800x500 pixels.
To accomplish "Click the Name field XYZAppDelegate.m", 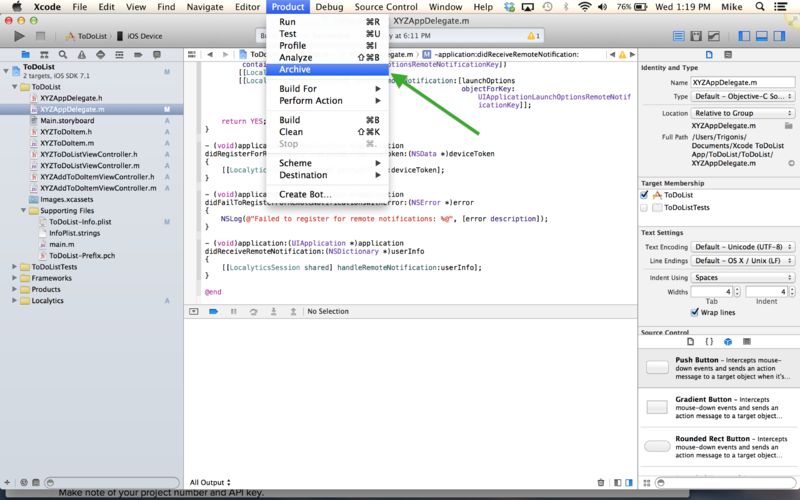I will [743, 82].
